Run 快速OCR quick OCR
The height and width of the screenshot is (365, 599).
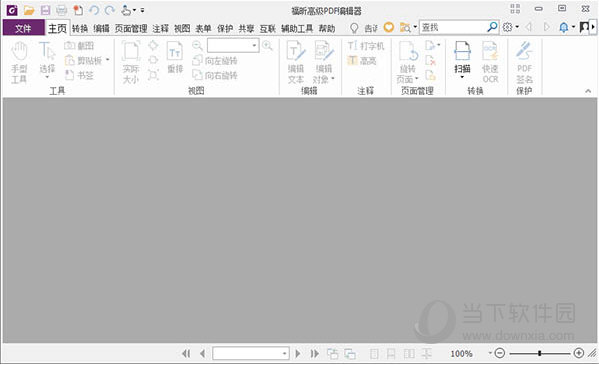(490, 62)
